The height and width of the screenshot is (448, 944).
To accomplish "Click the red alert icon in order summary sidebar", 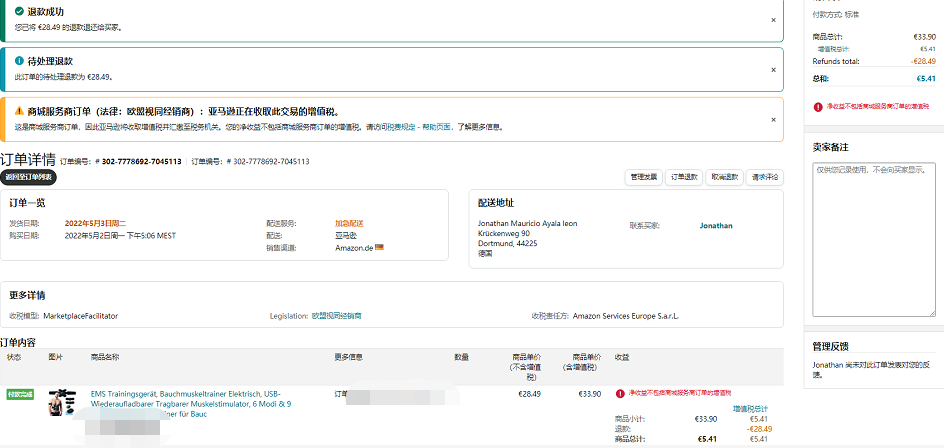I will coord(818,106).
